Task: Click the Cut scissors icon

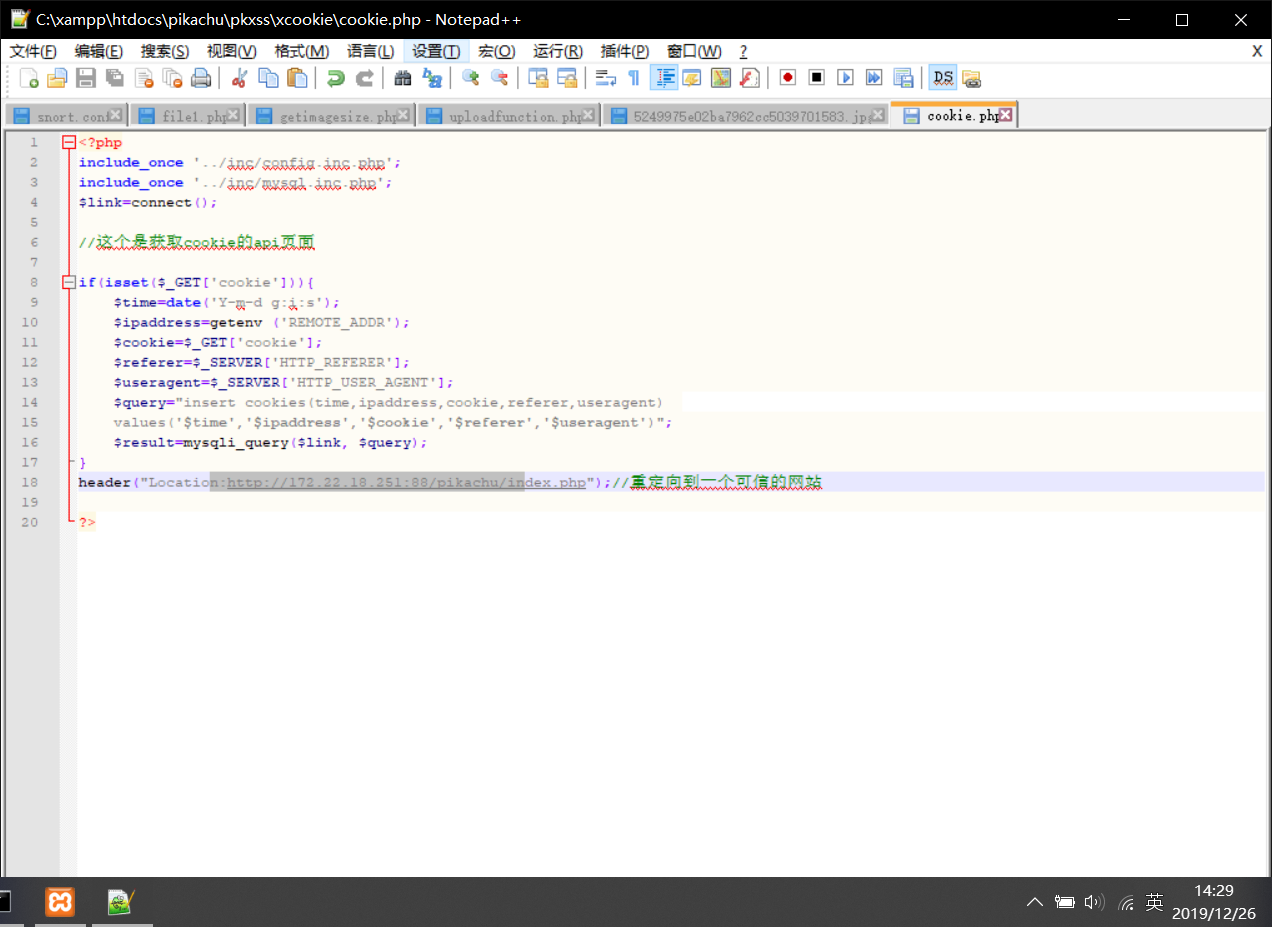Action: (x=239, y=78)
